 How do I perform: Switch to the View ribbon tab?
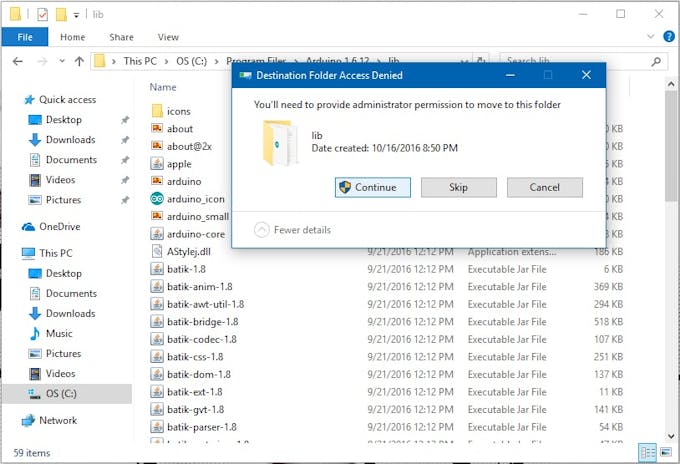[168, 37]
